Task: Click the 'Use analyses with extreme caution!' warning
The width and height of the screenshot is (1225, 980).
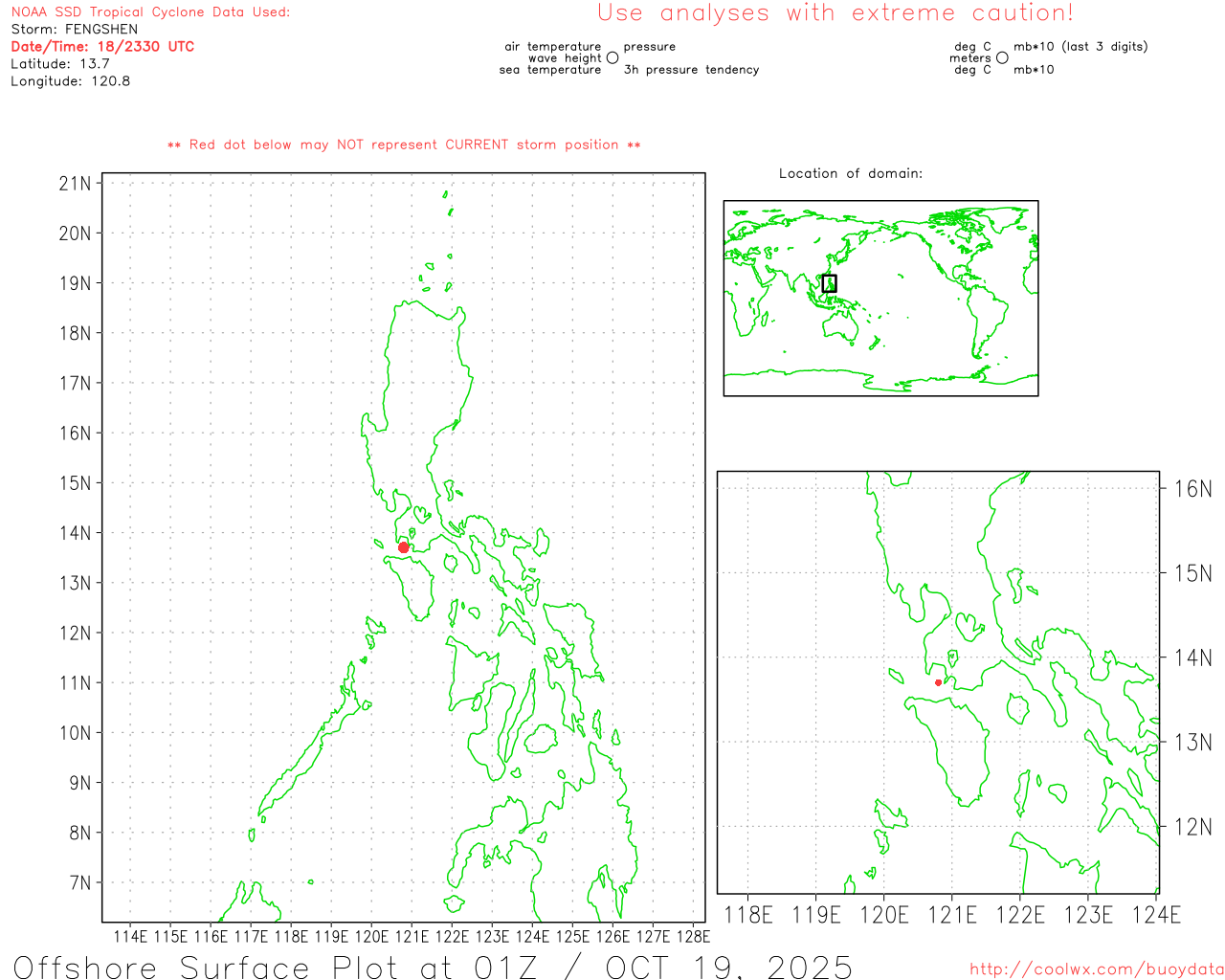Action: 835,12
